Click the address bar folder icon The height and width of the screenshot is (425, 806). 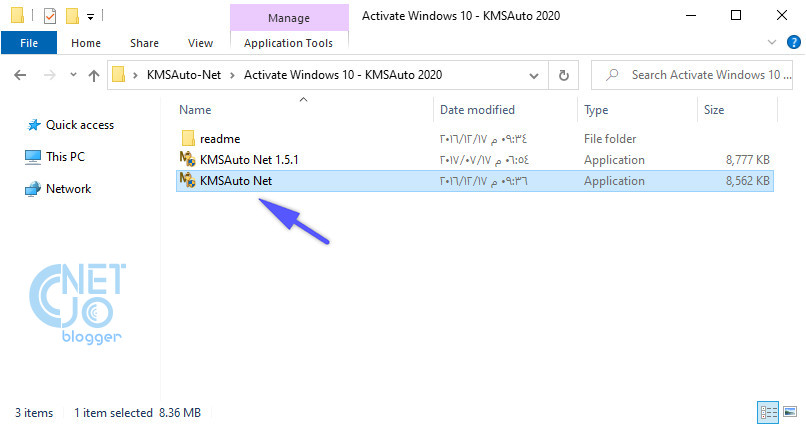tap(119, 75)
